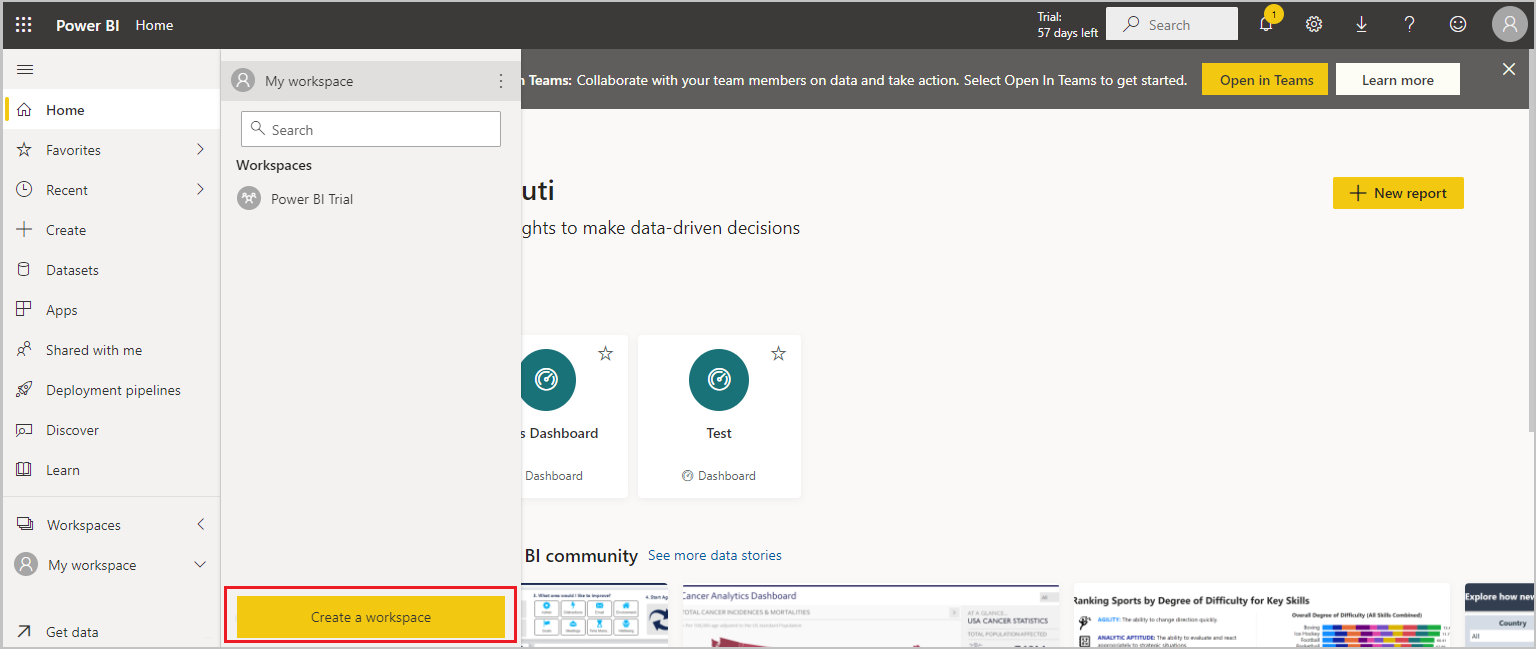Expand the Favorites chevron
The width and height of the screenshot is (1536, 649).
click(x=200, y=150)
